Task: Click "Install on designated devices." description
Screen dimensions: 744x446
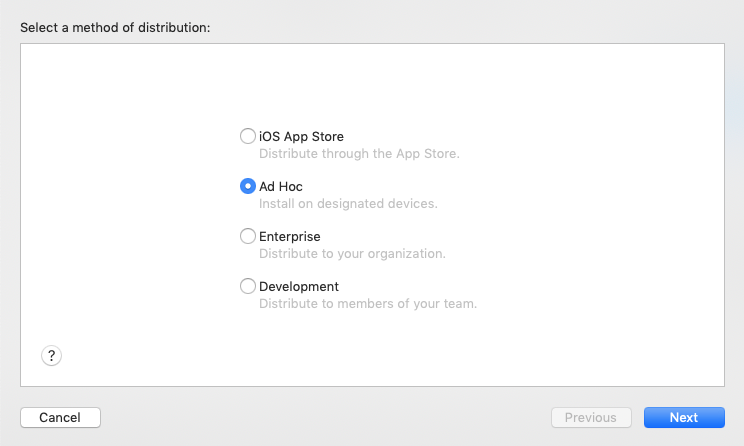Action: point(348,204)
